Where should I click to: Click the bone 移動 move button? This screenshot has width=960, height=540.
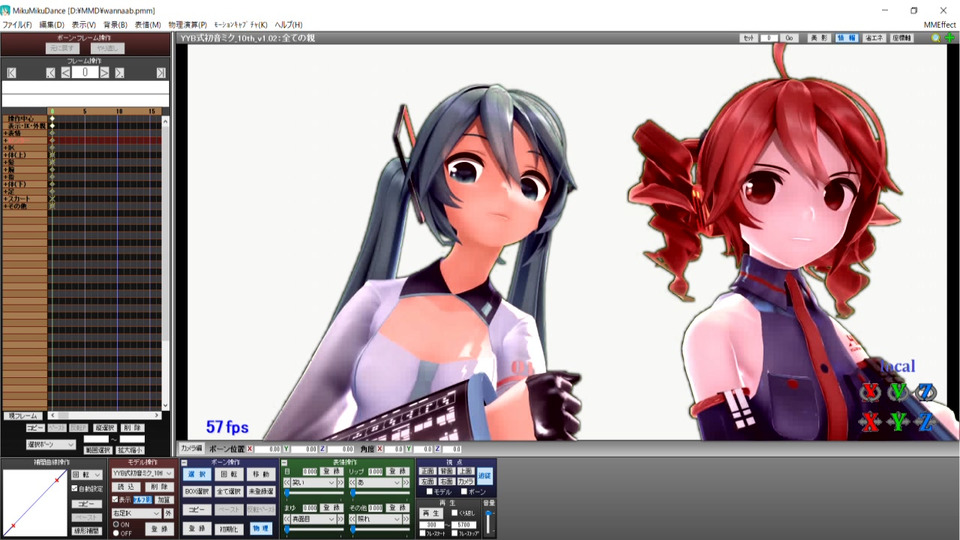tap(261, 474)
